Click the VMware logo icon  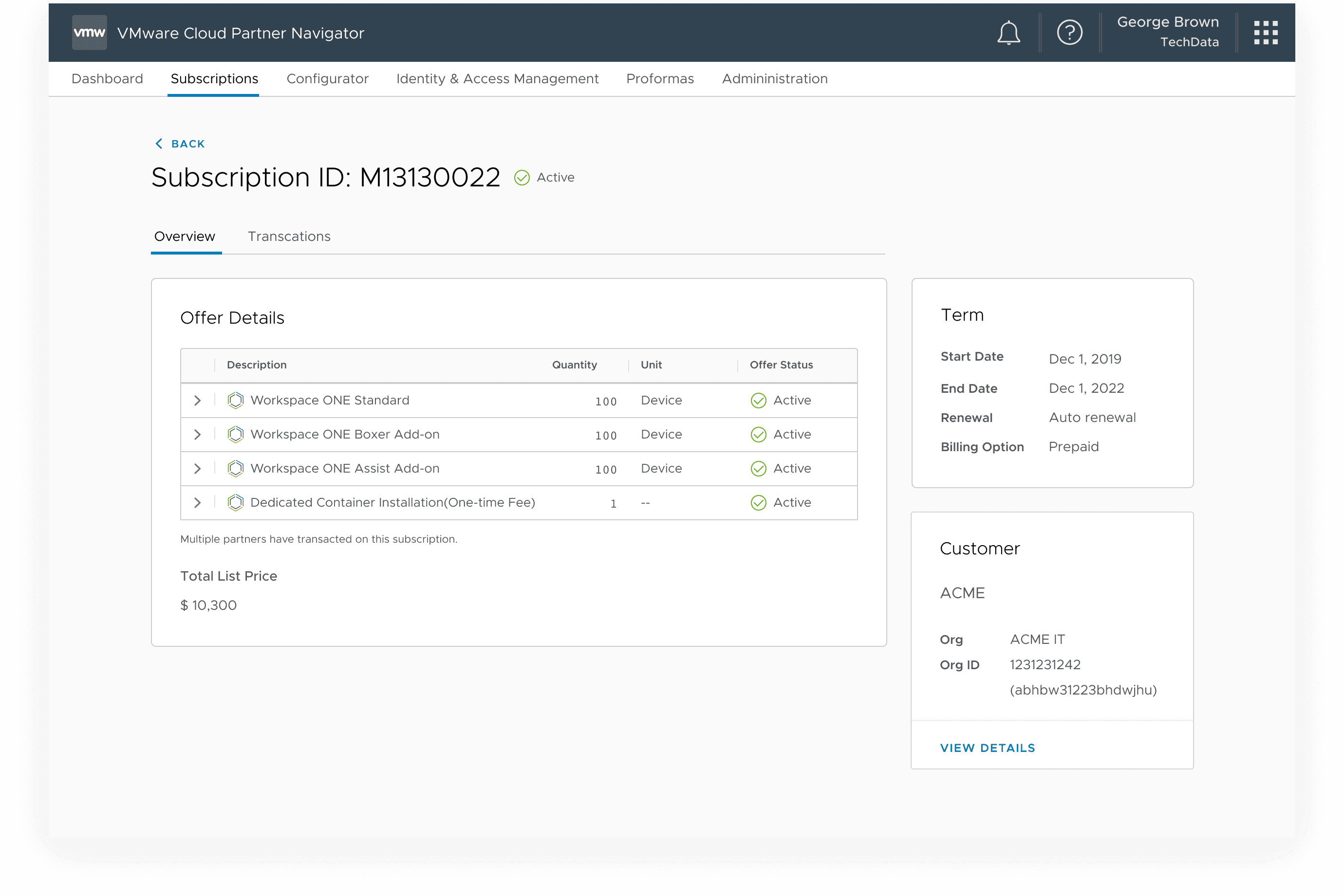(89, 33)
